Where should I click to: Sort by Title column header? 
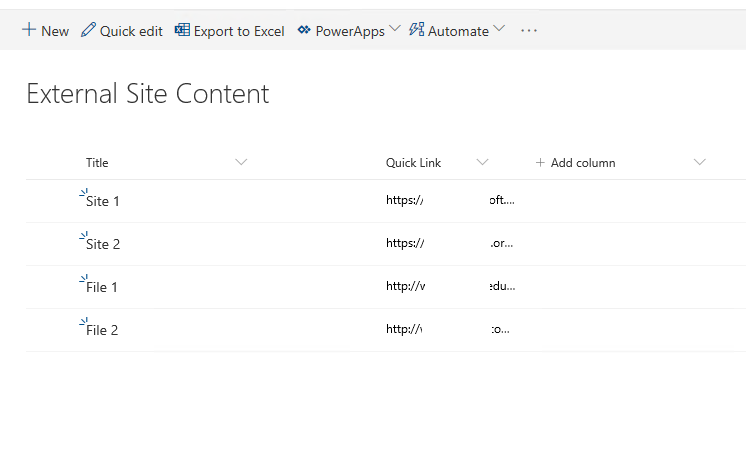coord(97,163)
